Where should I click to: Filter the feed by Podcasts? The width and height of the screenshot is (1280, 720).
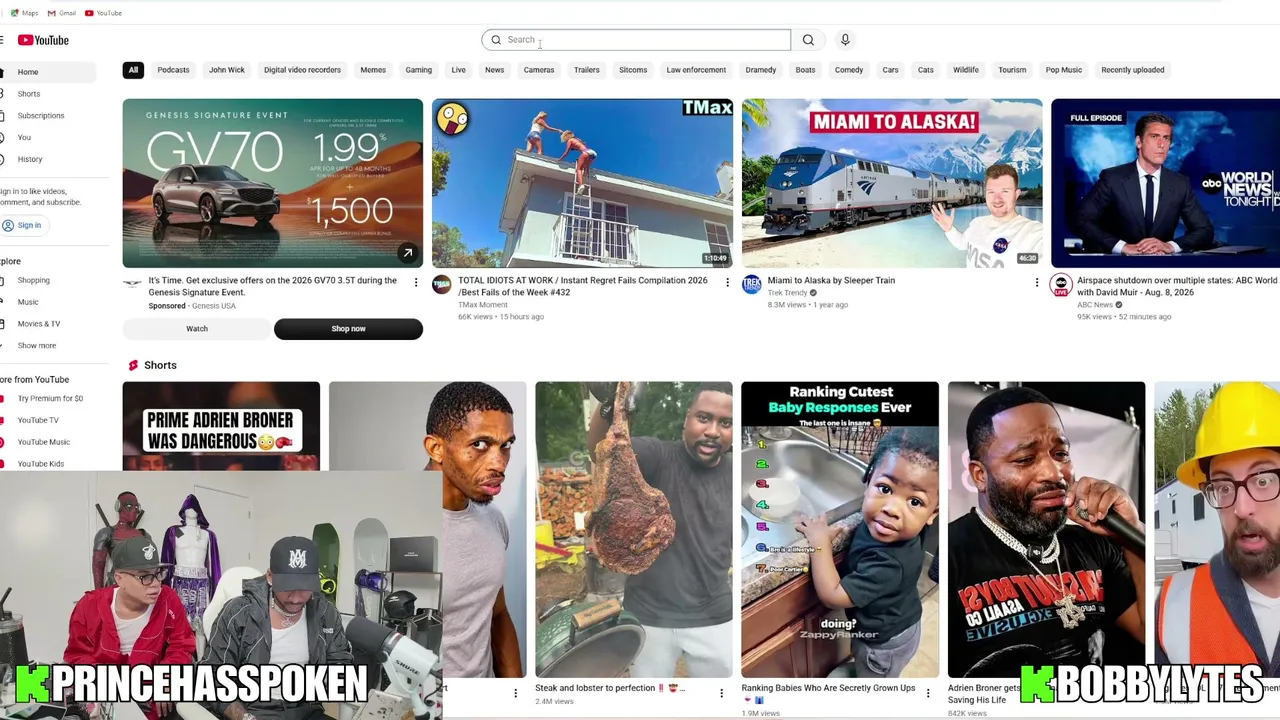(173, 70)
